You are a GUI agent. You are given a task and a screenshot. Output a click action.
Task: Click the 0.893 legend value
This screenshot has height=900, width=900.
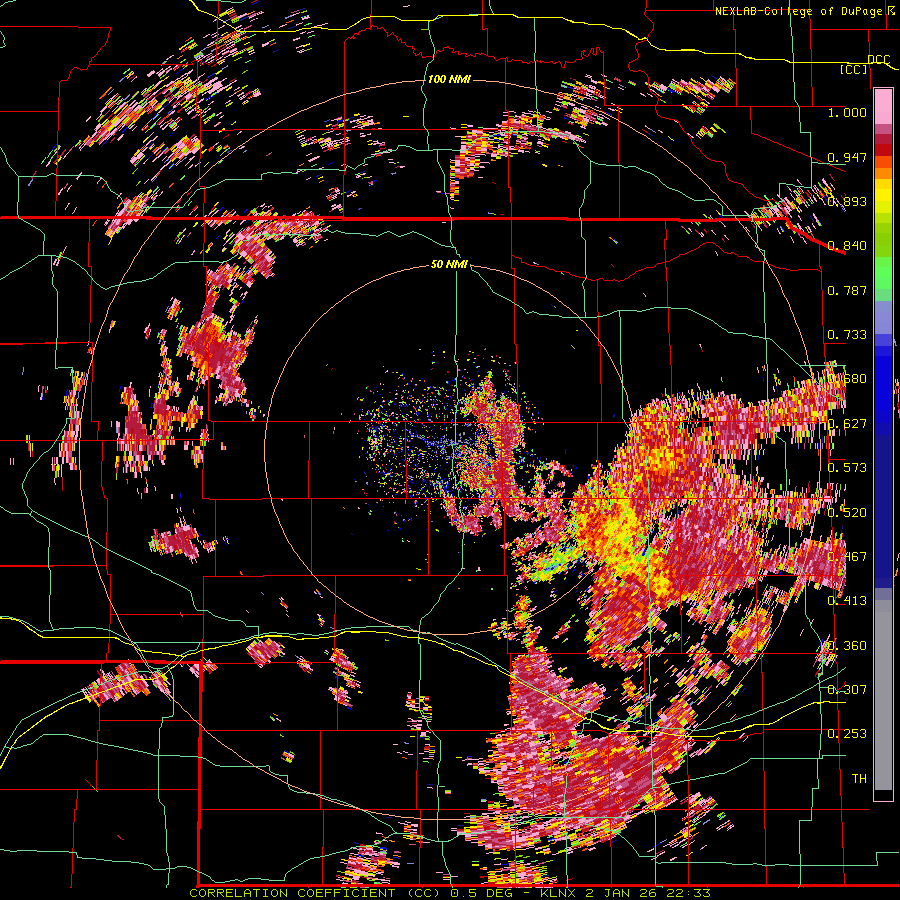[847, 201]
